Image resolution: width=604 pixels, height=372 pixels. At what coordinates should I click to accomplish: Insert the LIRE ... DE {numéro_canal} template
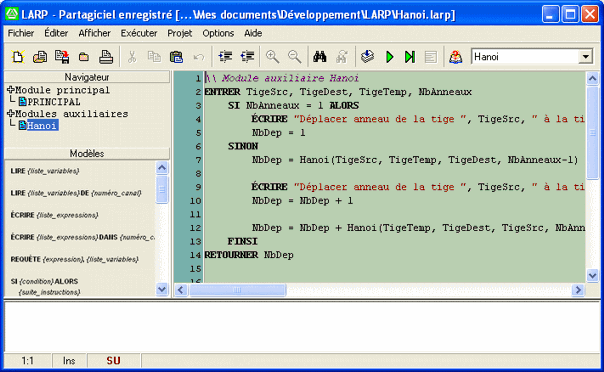click(x=76, y=193)
